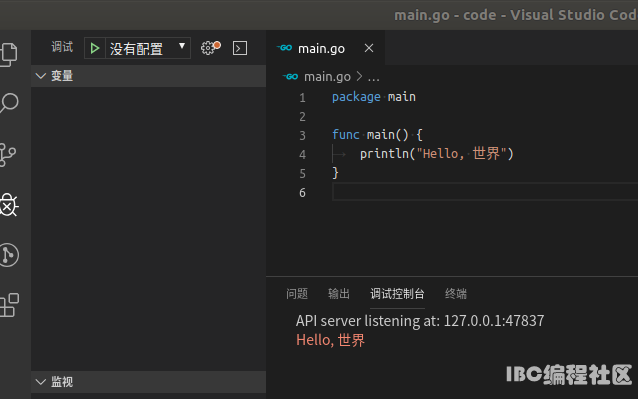Click the breadcrumb ellipsis after main.go
Image resolution: width=638 pixels, height=399 pixels.
tap(374, 77)
